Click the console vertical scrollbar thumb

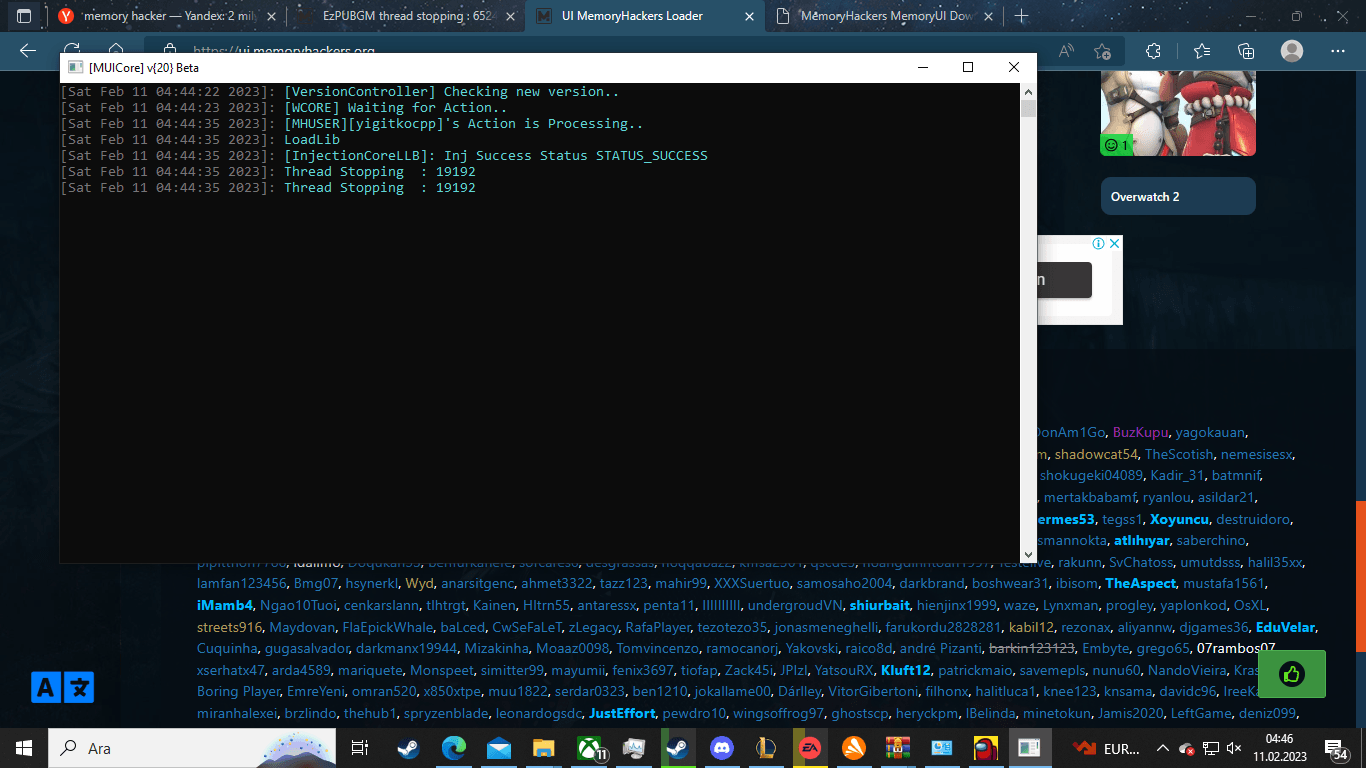point(1028,109)
